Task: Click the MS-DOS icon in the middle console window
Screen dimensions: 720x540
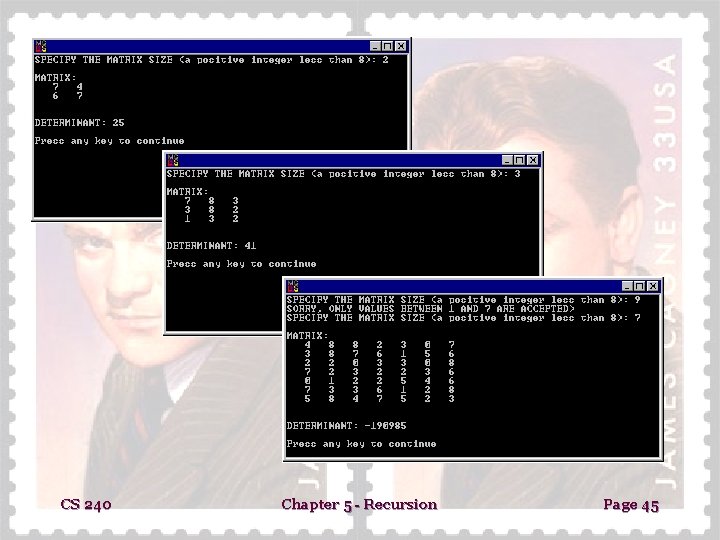Action: coord(173,160)
